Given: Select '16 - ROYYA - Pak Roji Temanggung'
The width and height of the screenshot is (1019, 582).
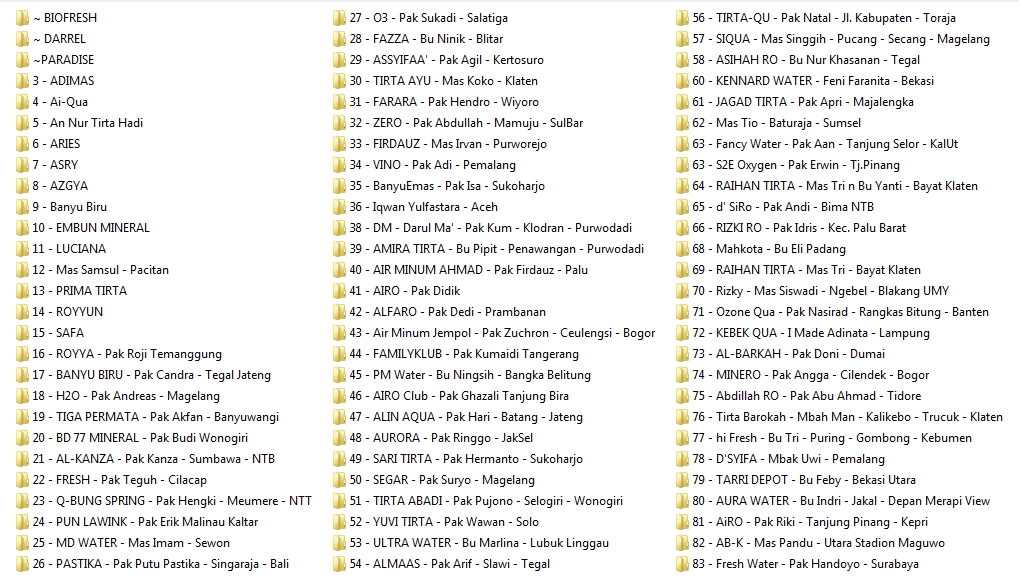Looking at the screenshot, I should [127, 354].
